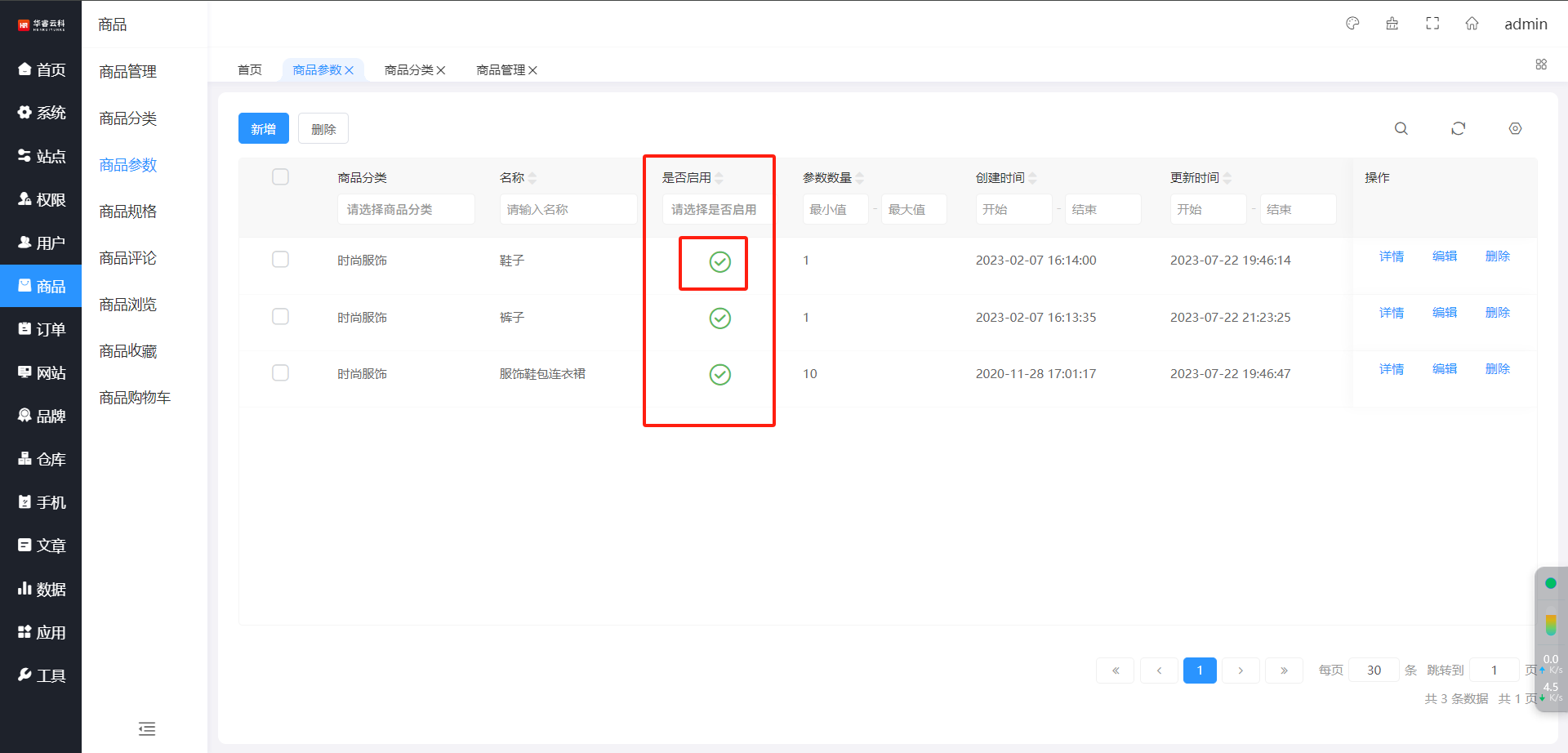Select the 服饰鞋包连衣裙 row checkbox
Screen dimensions: 1568x753
(280, 373)
